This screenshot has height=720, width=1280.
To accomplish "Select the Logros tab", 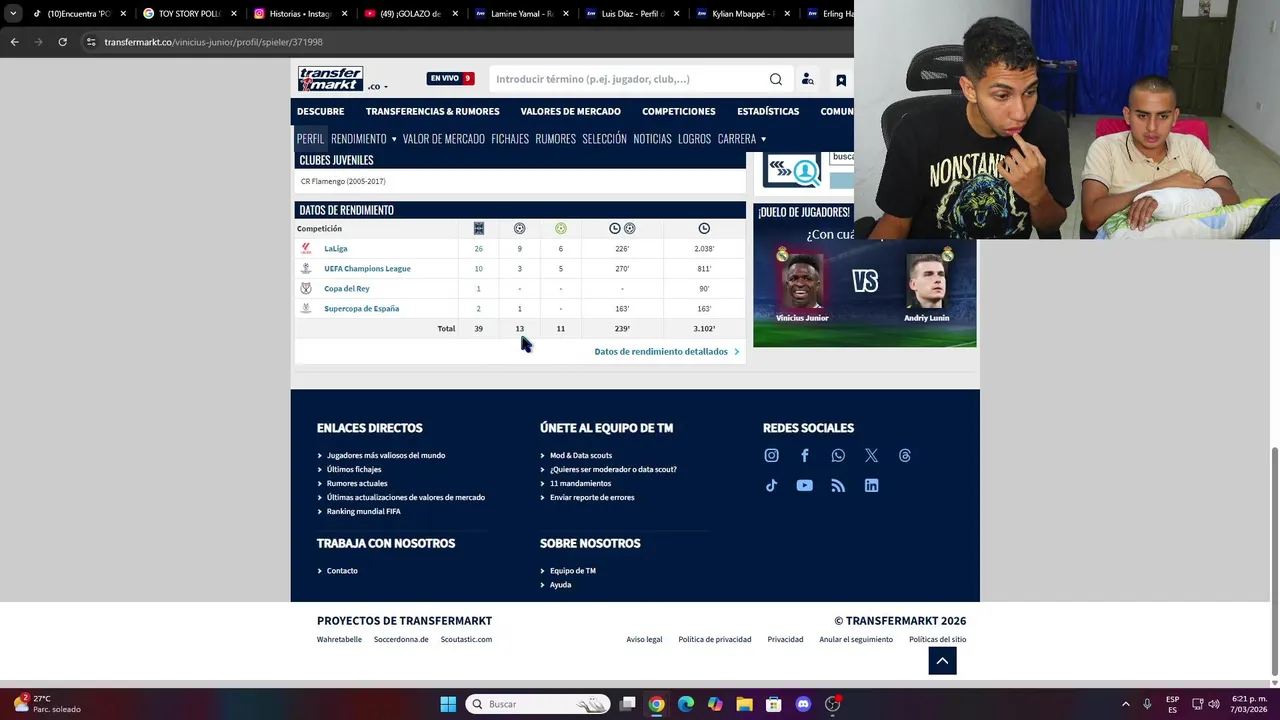I will pyautogui.click(x=694, y=139).
